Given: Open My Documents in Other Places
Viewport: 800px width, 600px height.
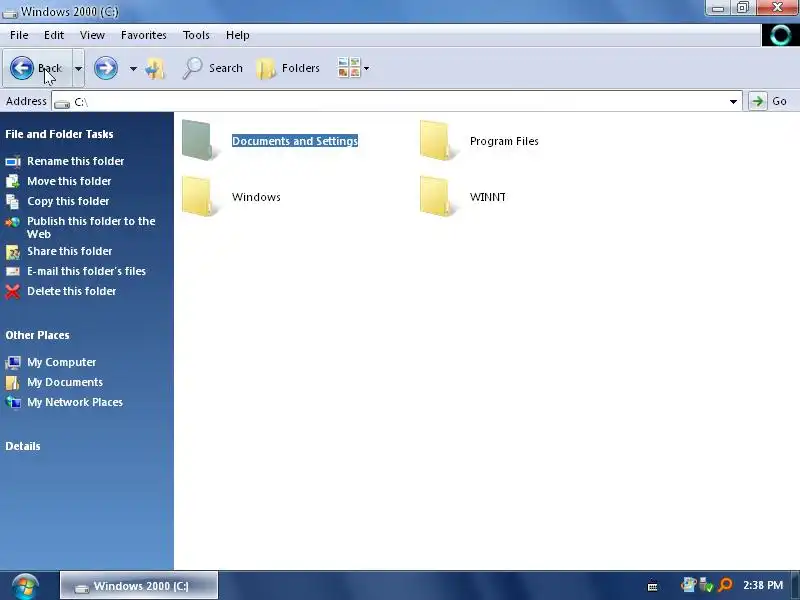Looking at the screenshot, I should pyautogui.click(x=65, y=382).
